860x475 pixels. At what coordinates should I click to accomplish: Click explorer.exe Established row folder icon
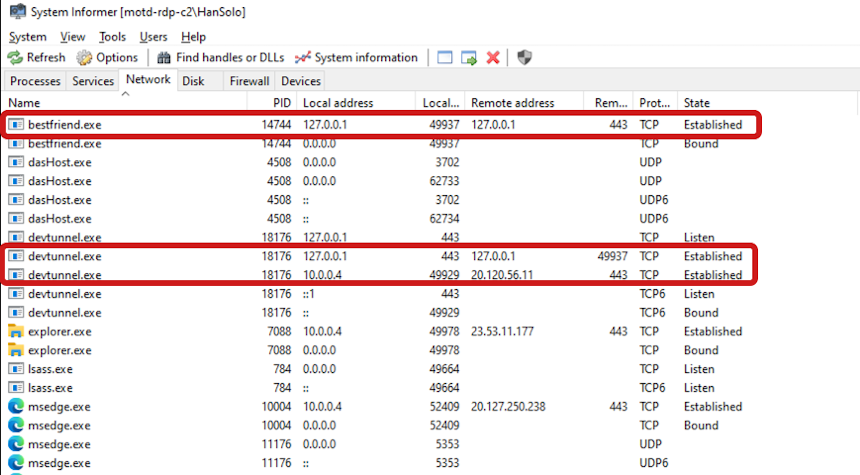coord(16,331)
